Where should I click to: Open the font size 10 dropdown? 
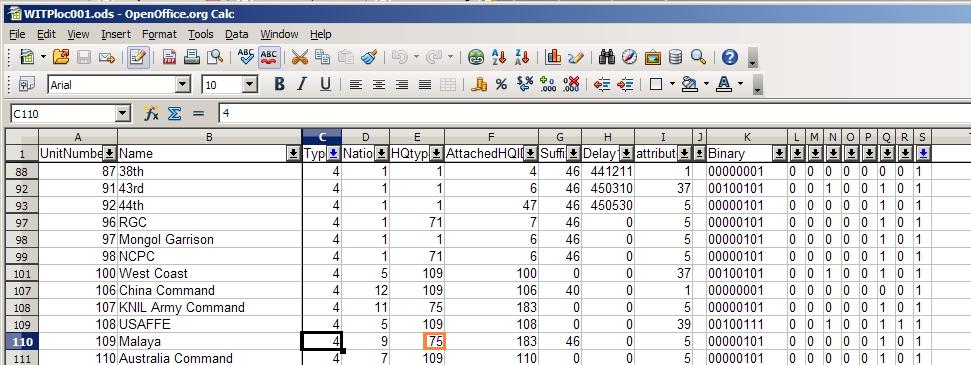click(250, 85)
